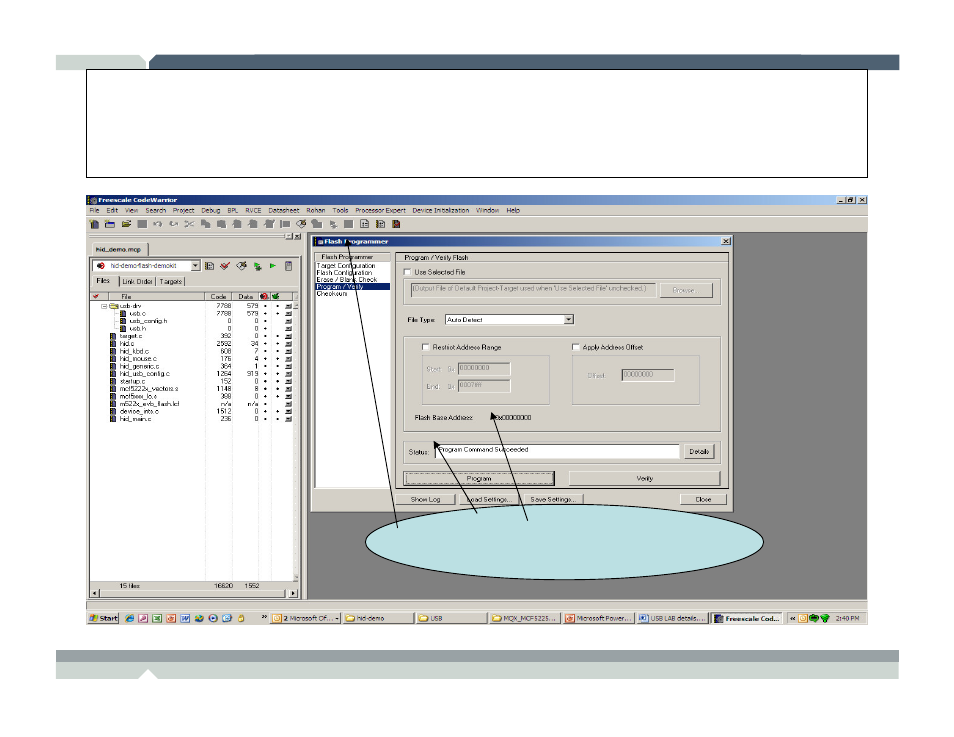Open the Debug menu
The image size is (954, 737).
click(x=211, y=211)
